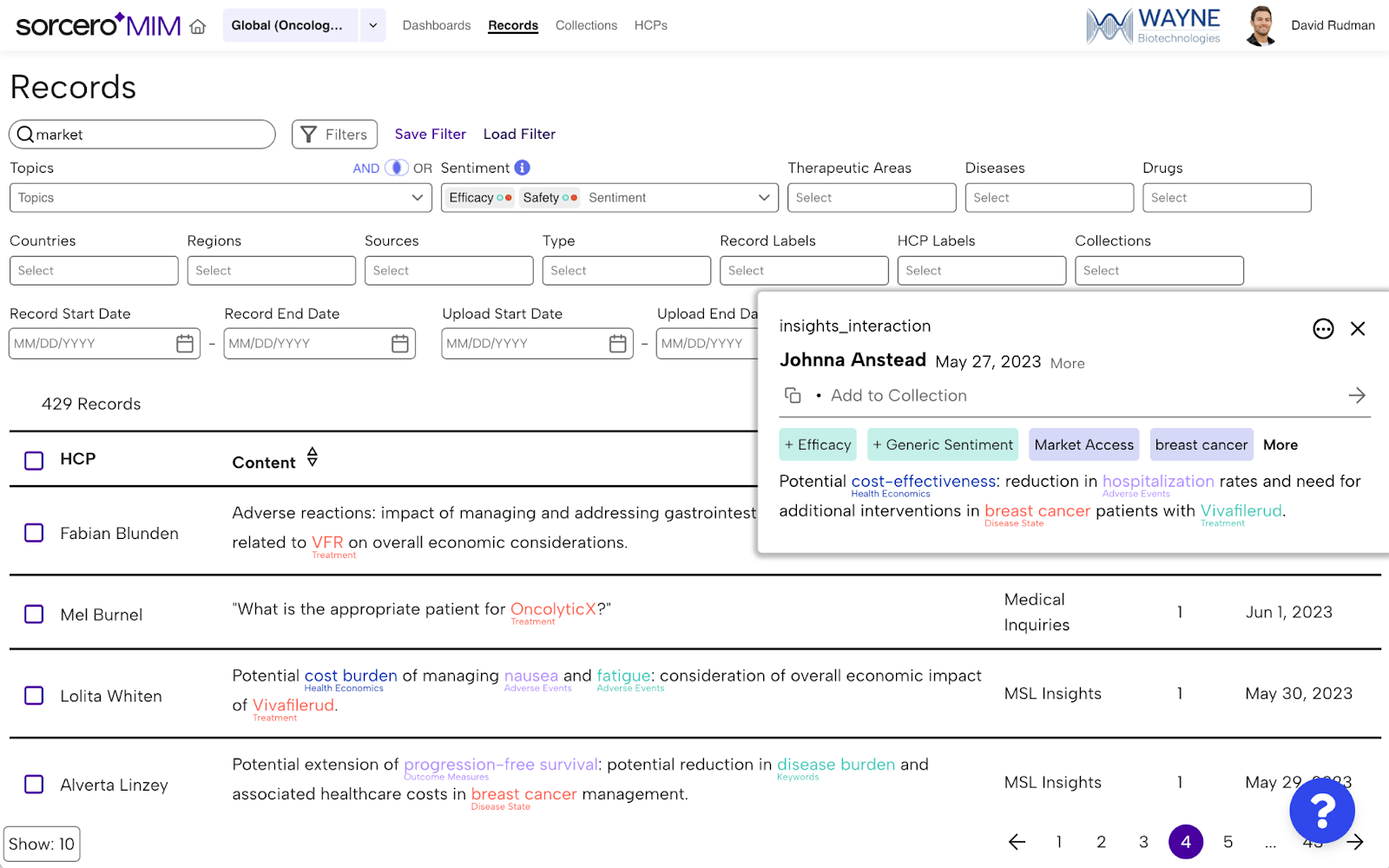Expand the Topics dropdown
This screenshot has width=1389, height=868.
click(x=221, y=198)
